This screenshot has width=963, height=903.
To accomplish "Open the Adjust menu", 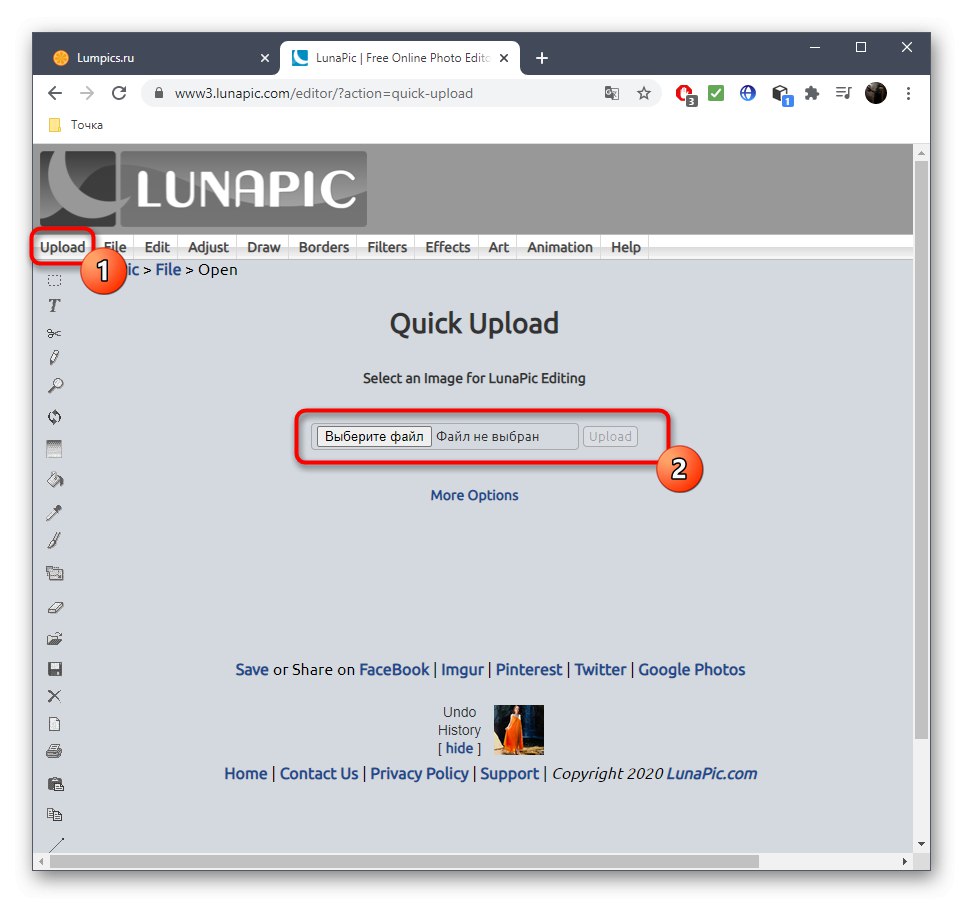I will 208,247.
